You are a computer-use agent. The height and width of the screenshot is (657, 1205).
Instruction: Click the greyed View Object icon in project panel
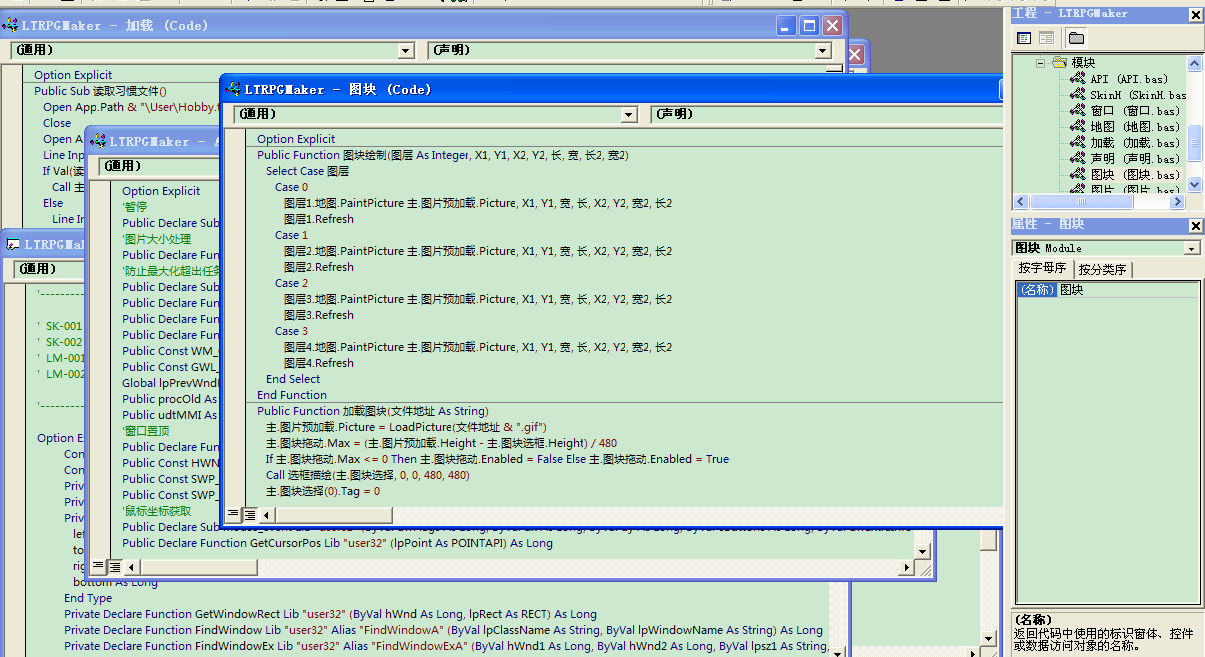pyautogui.click(x=1046, y=38)
